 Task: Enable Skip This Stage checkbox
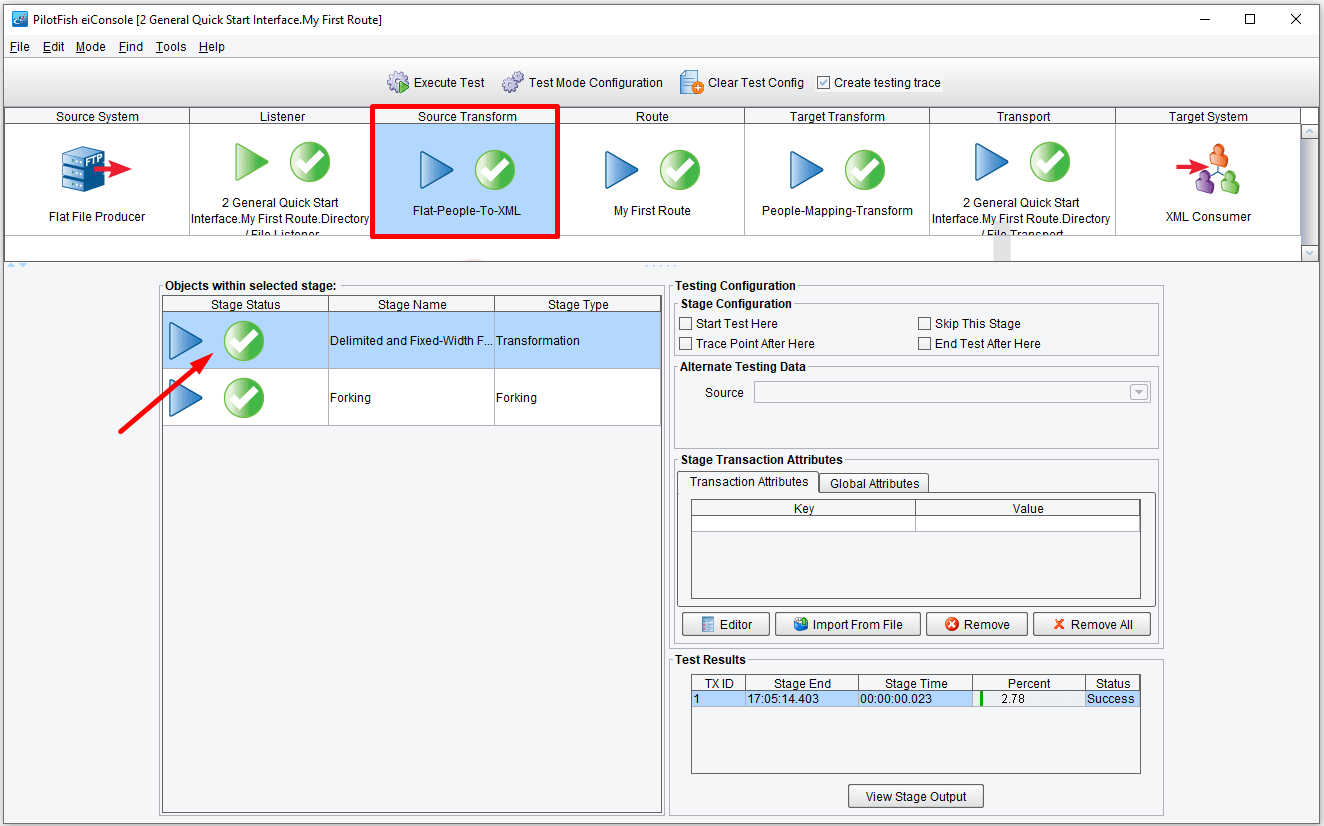coord(925,324)
